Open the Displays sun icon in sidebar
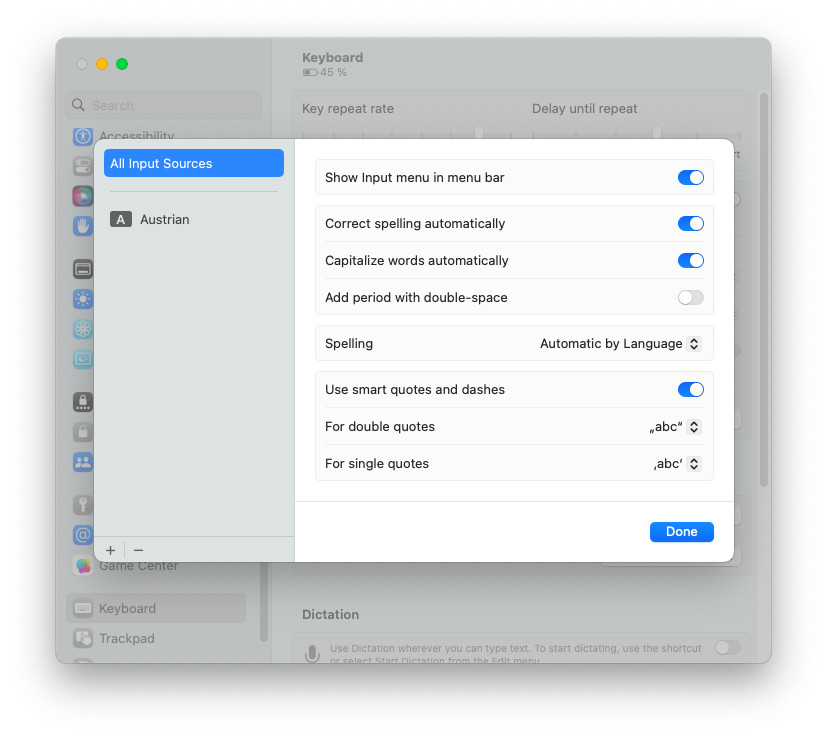 pyautogui.click(x=83, y=300)
